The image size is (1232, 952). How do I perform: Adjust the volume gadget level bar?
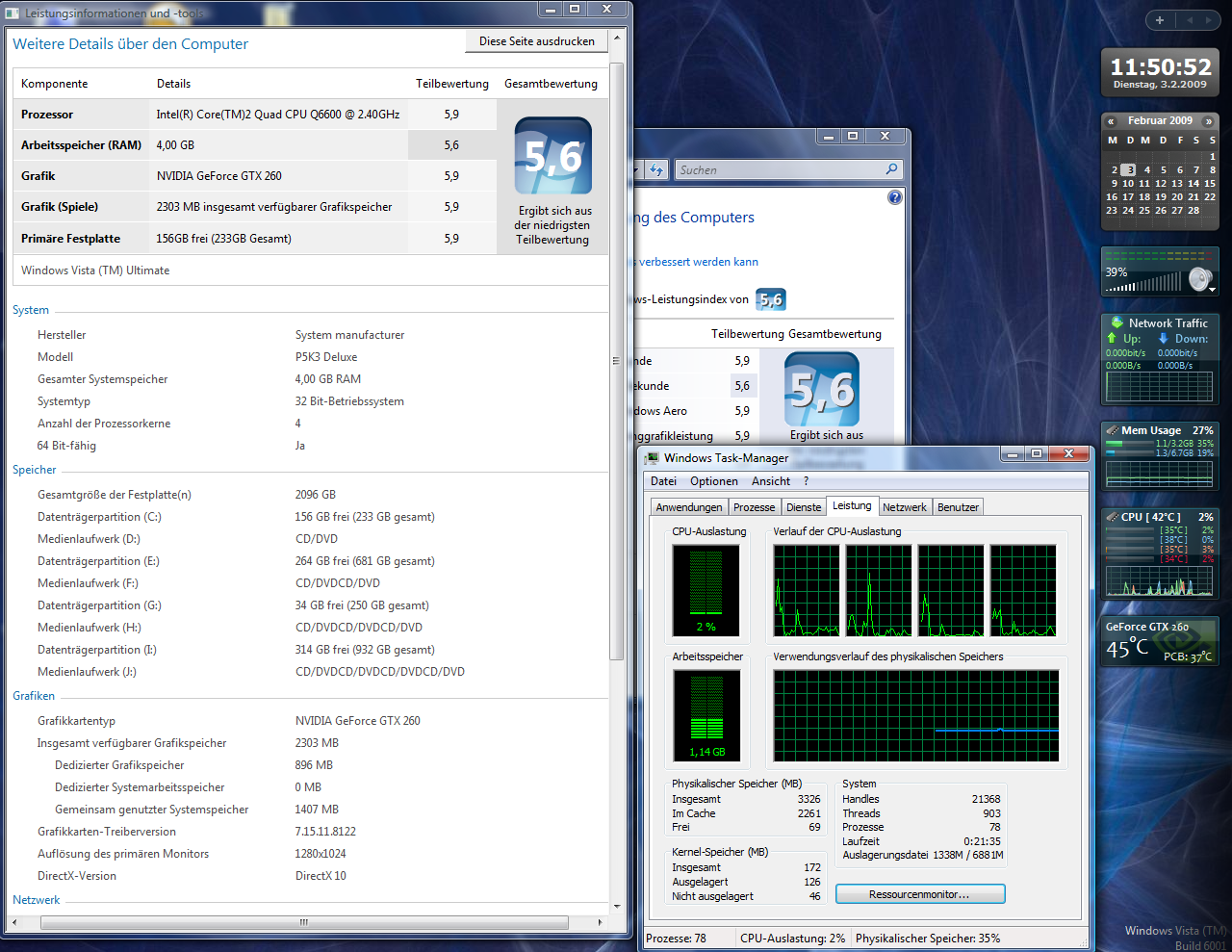point(1143,283)
